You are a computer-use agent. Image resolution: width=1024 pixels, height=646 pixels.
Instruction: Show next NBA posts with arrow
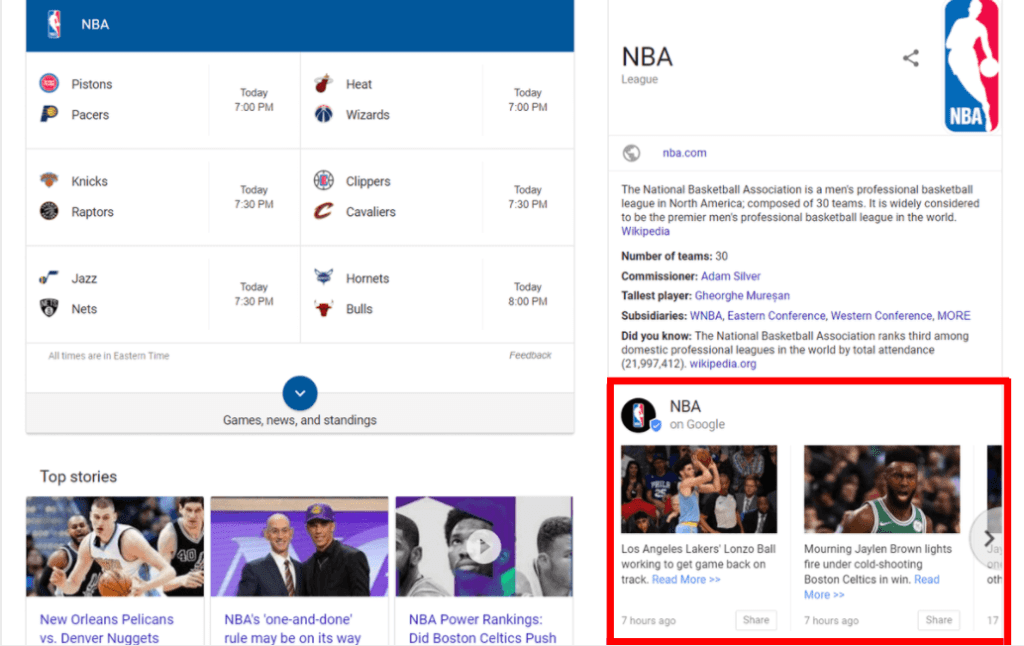[x=987, y=538]
